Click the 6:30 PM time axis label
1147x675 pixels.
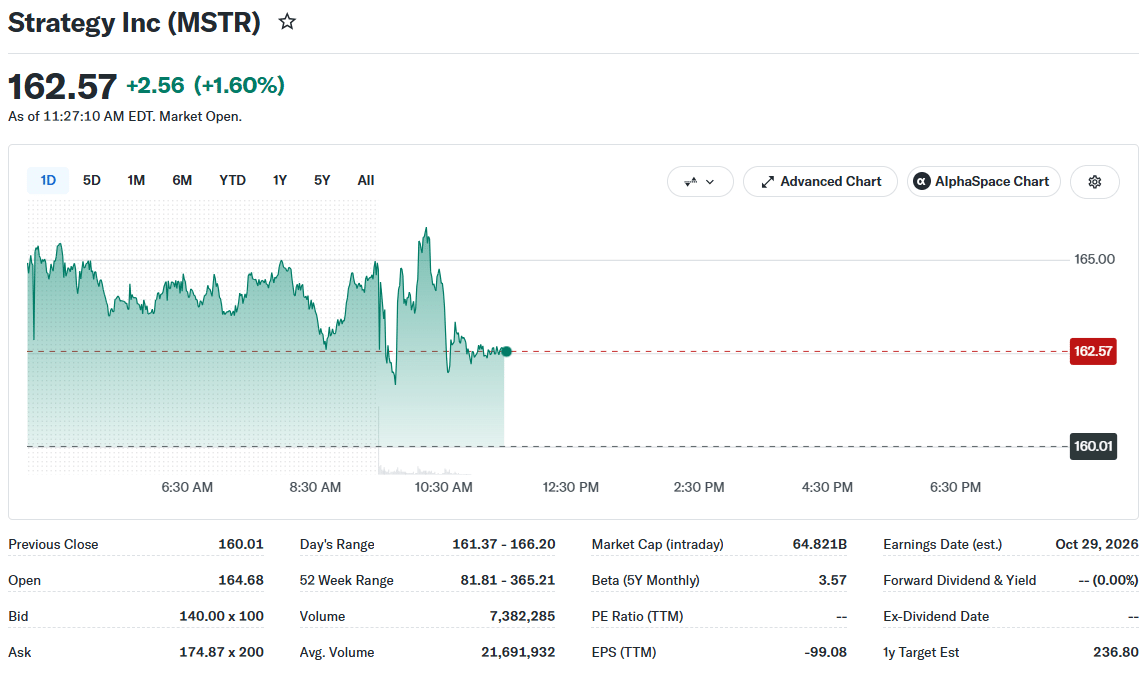tap(955, 488)
